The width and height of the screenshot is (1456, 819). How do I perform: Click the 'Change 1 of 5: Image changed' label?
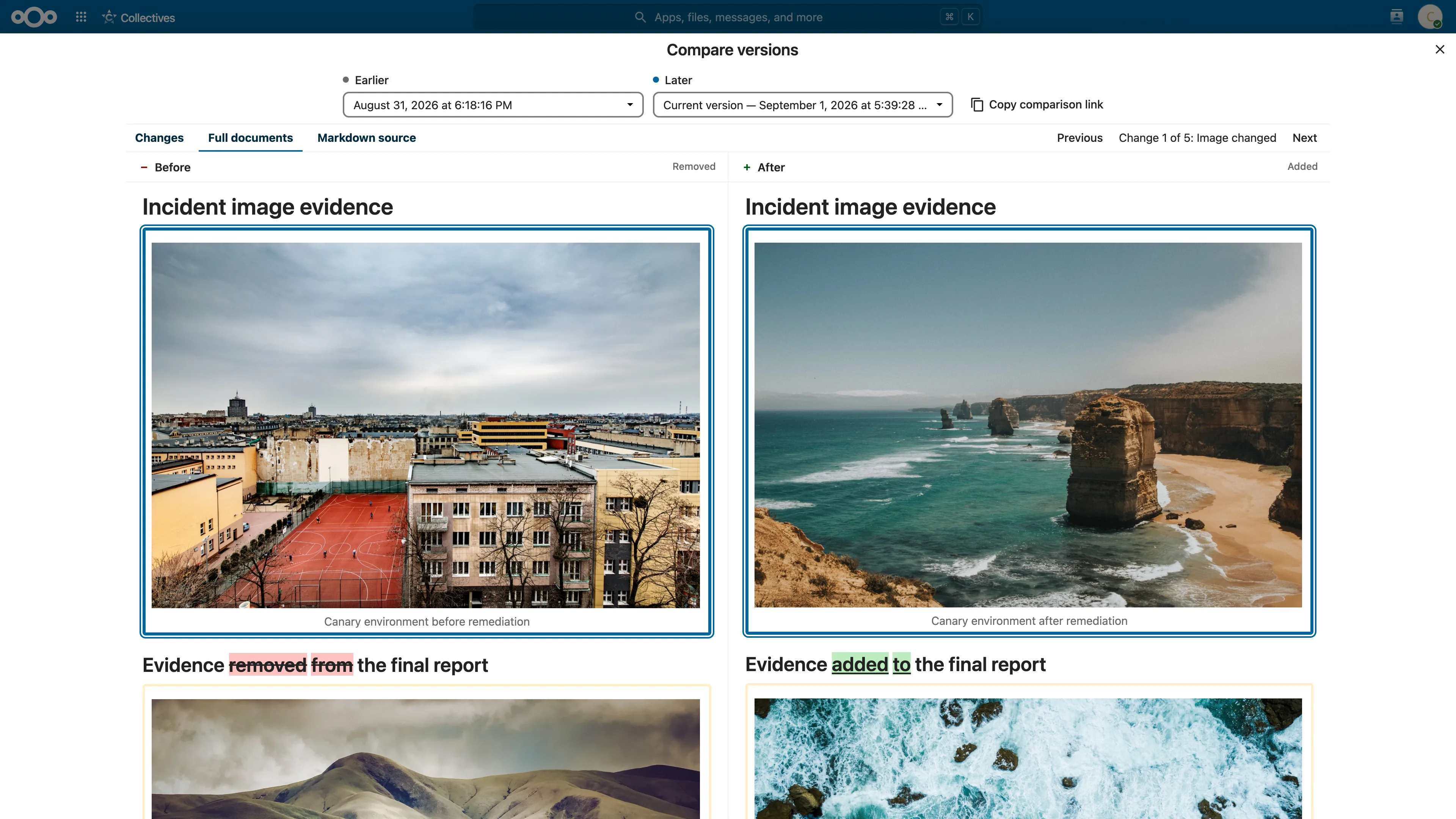(x=1197, y=138)
